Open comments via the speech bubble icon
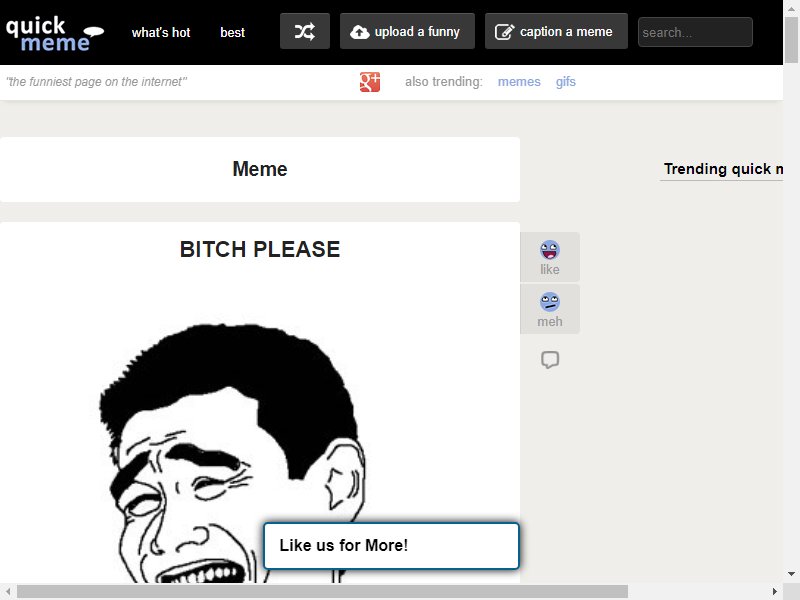This screenshot has height=600, width=800. click(x=550, y=360)
